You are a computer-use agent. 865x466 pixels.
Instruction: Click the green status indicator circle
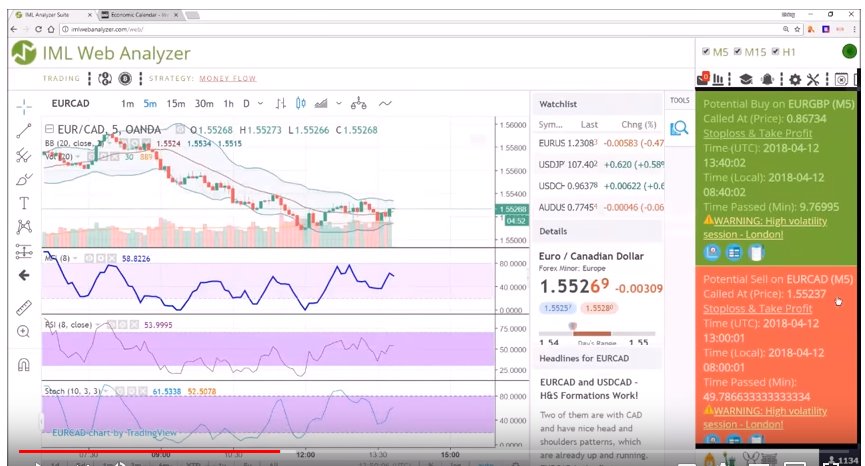coord(849,51)
